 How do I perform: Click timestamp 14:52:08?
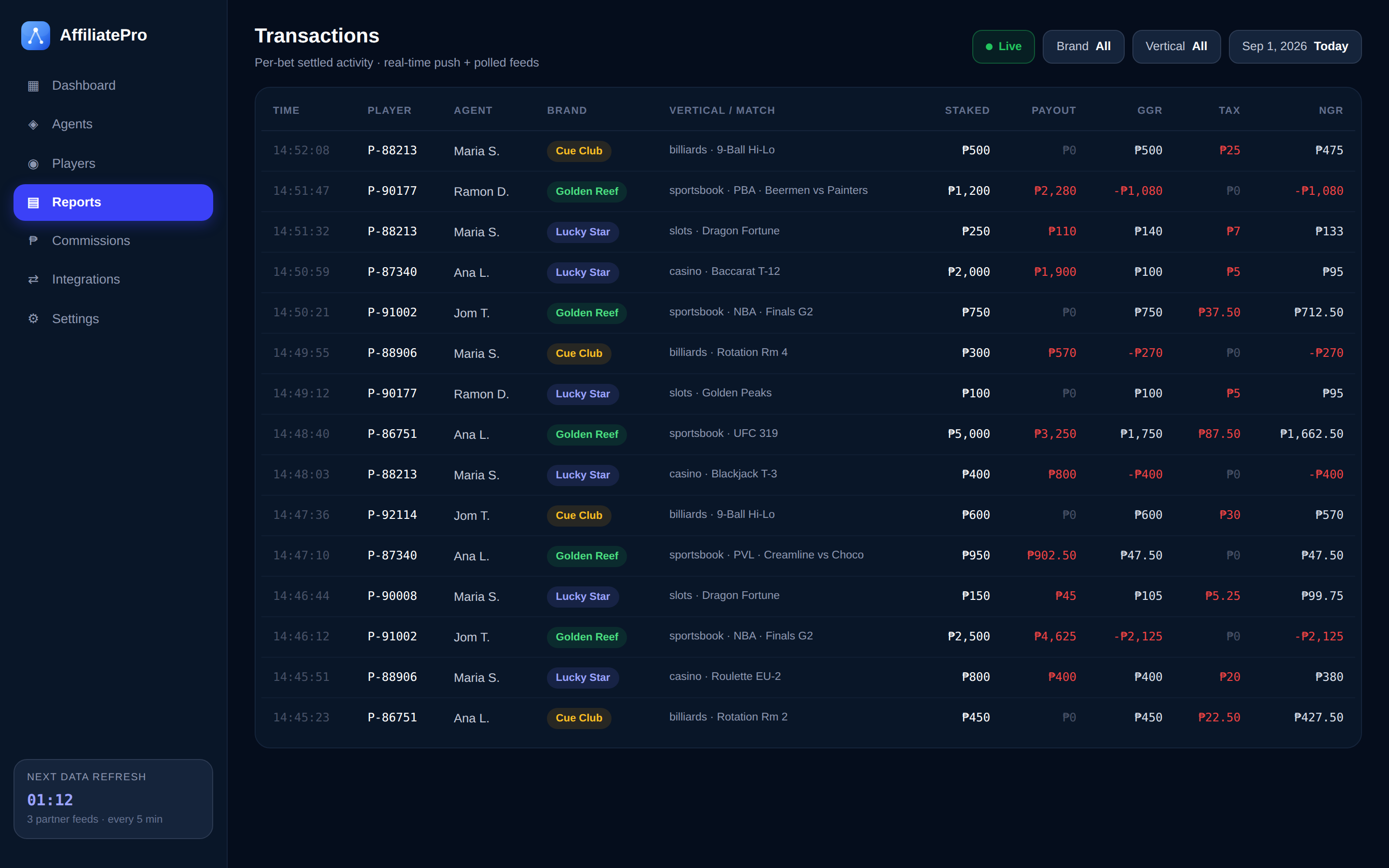pos(301,151)
